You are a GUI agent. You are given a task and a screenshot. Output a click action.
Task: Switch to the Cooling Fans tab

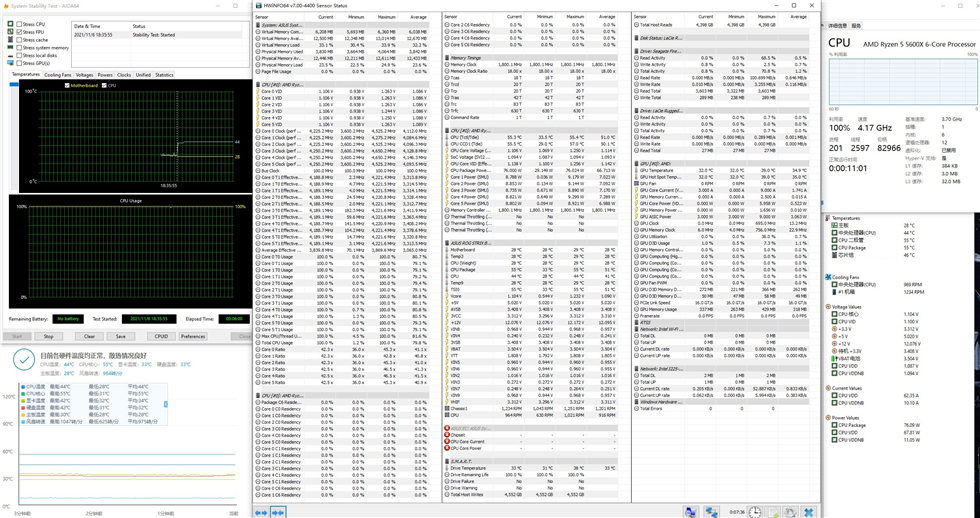[x=58, y=75]
